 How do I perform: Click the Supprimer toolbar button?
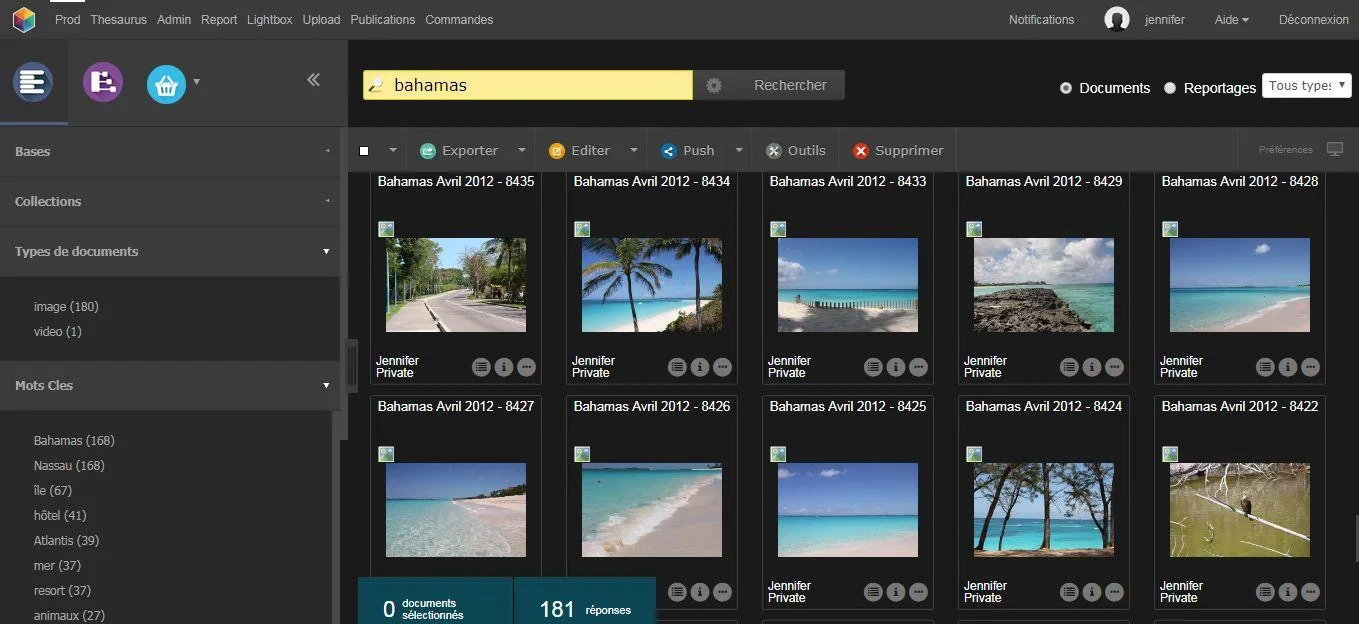coord(898,151)
